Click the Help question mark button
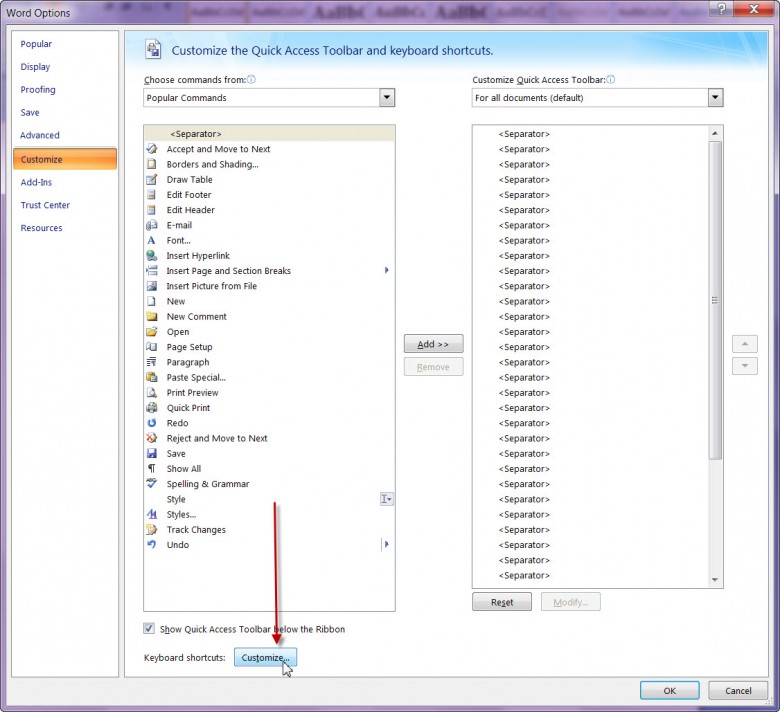780x712 pixels. (722, 7)
